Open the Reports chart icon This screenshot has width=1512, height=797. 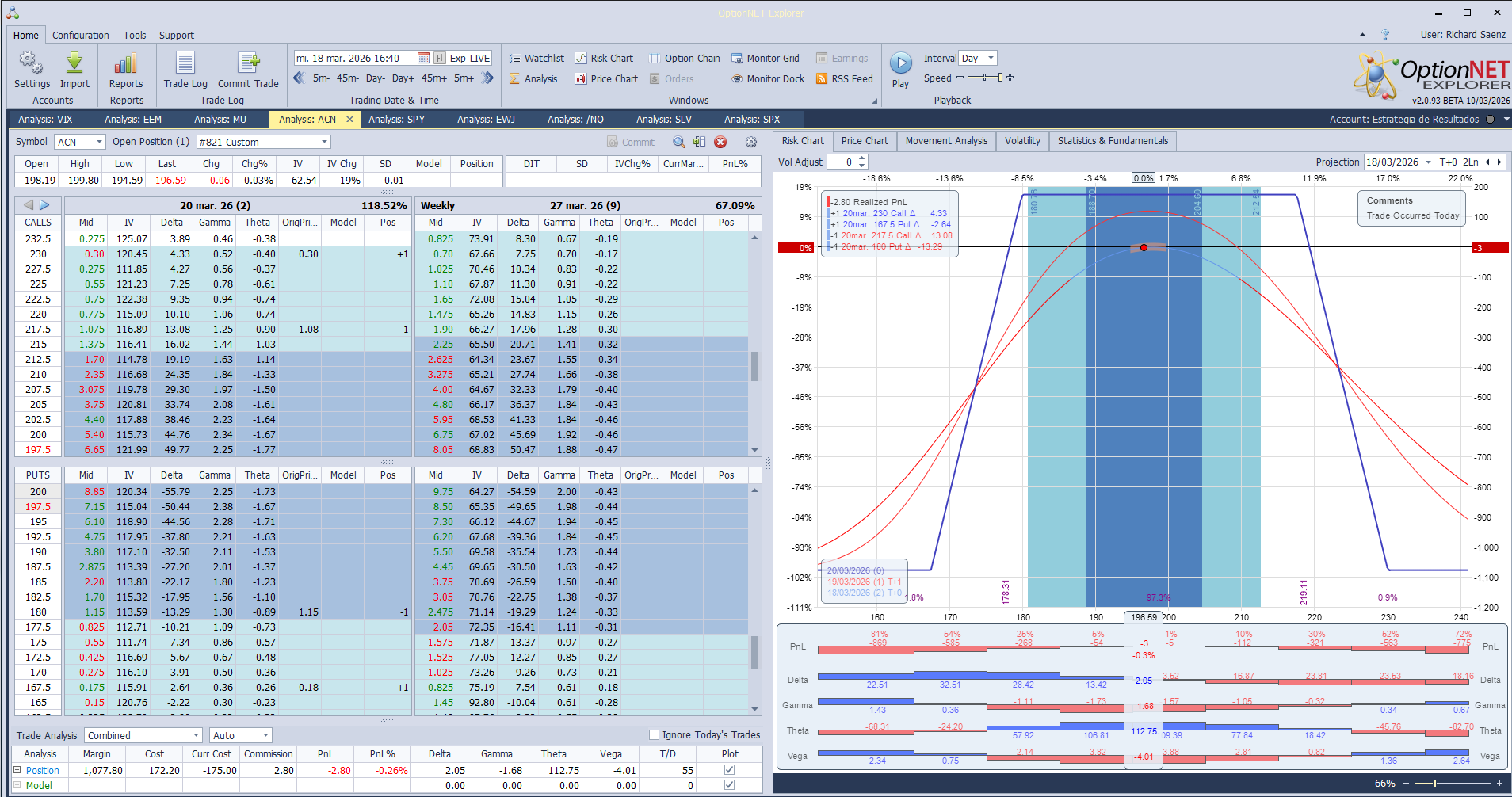tap(126, 63)
